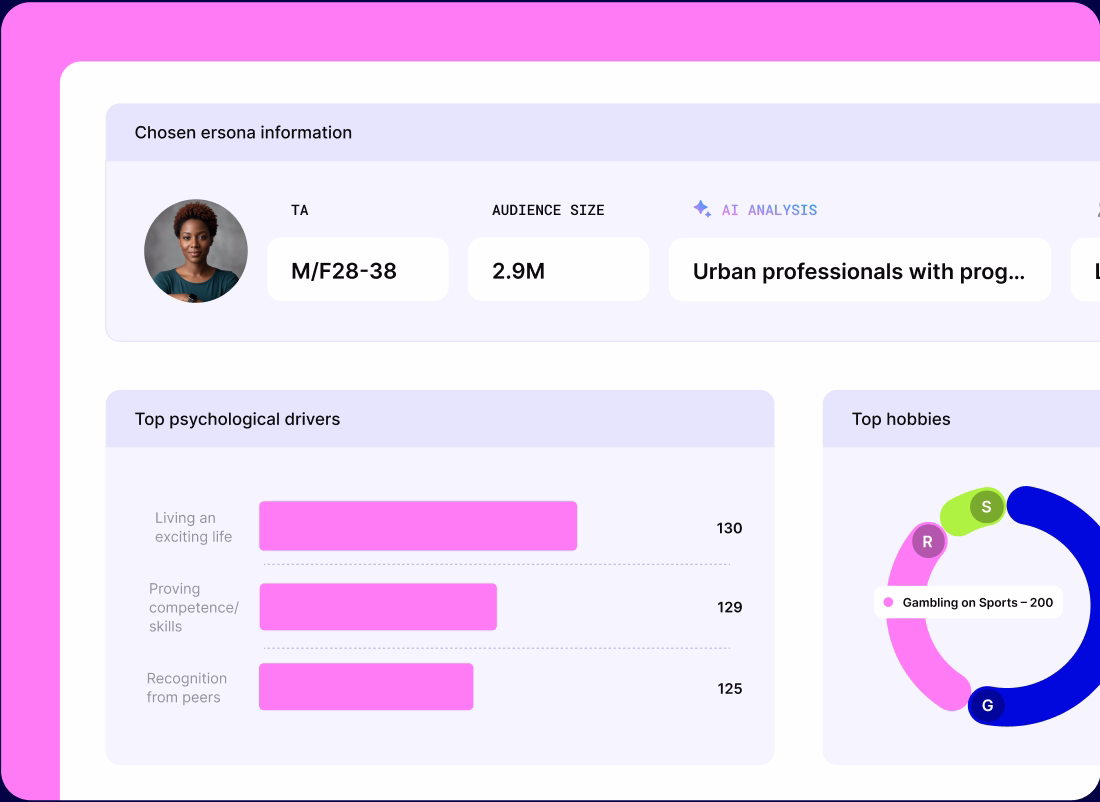Click the persona avatar photo
Image resolution: width=1100 pixels, height=802 pixels.
pos(196,251)
